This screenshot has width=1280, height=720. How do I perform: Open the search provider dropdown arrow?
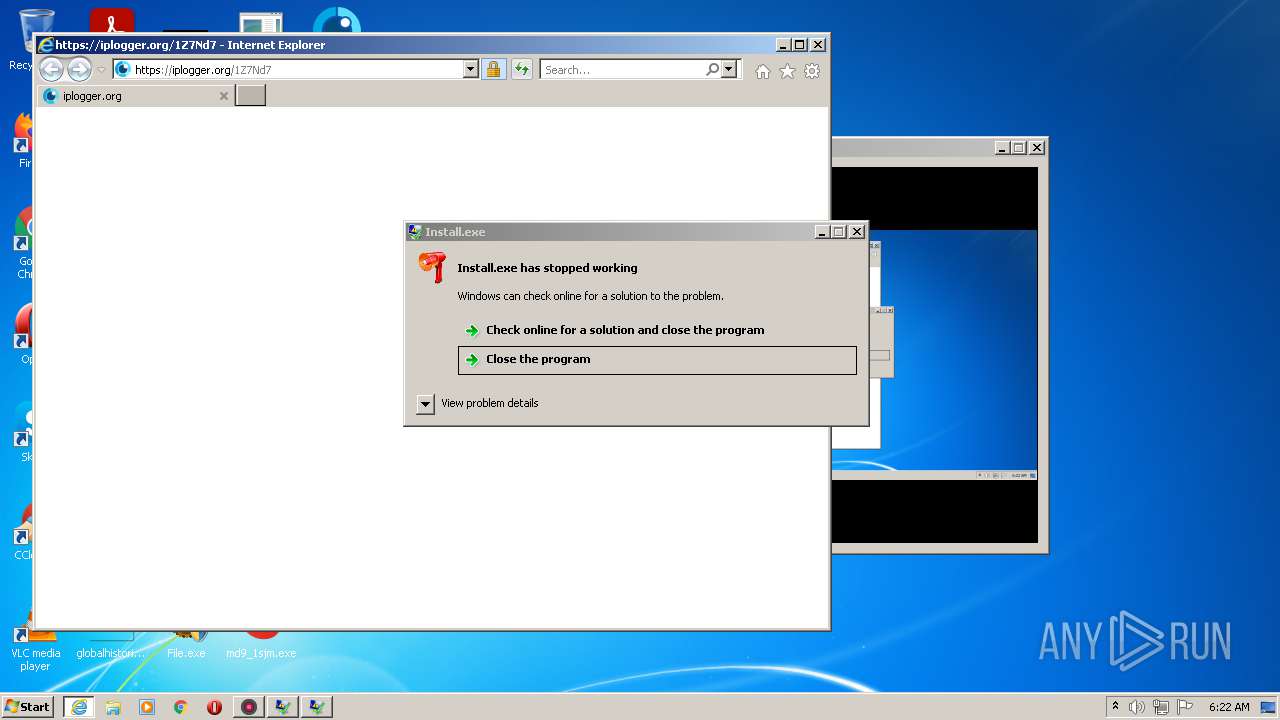(x=729, y=69)
